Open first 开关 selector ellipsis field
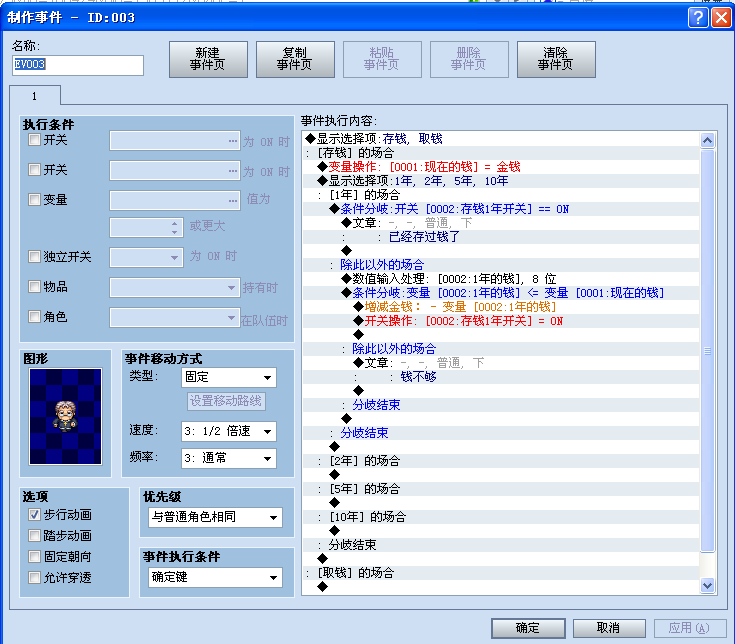 click(175, 141)
